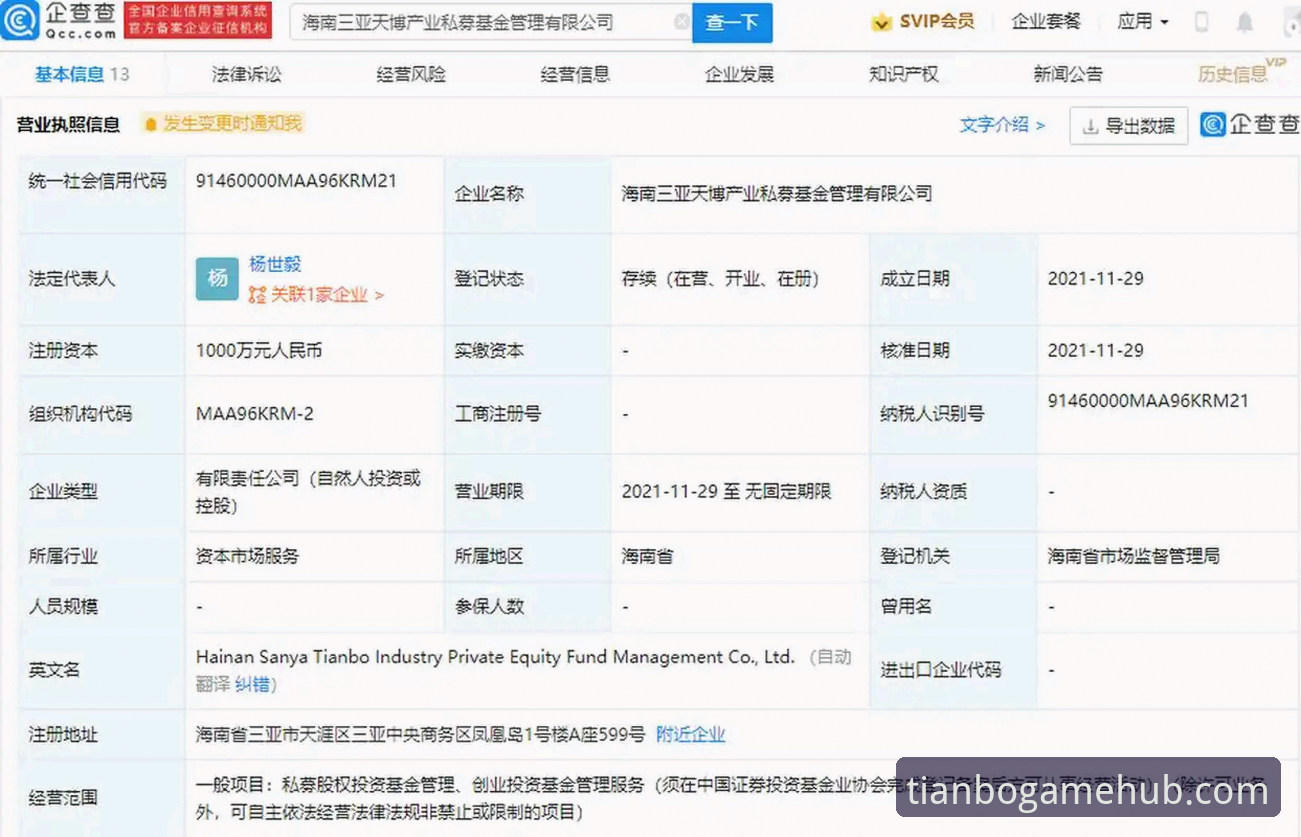This screenshot has height=837, width=1301.
Task: Click the 纠错 correction link
Action: 251,685
